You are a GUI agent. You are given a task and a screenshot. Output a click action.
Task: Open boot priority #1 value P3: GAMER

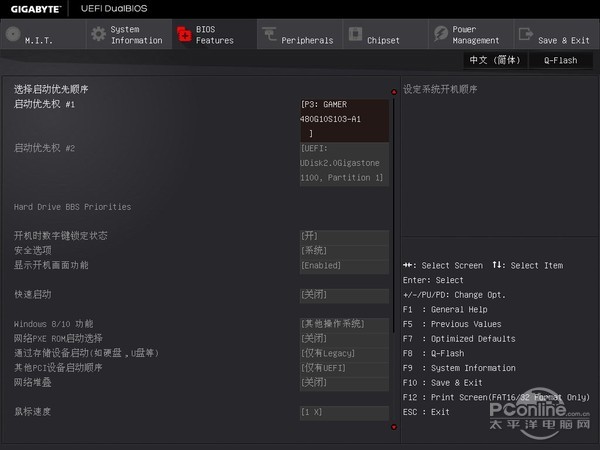[x=344, y=120]
